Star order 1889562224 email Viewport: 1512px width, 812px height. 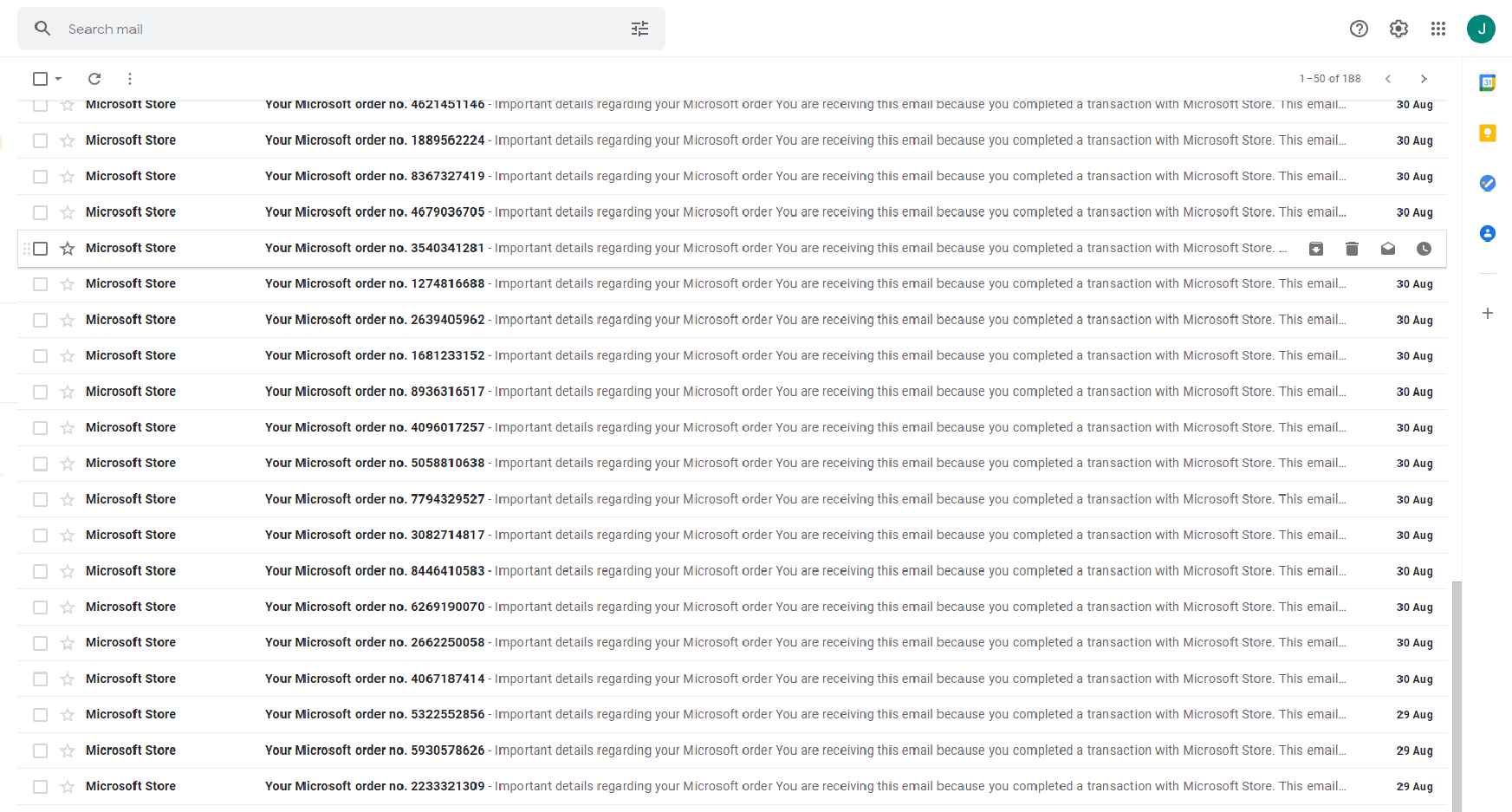68,140
